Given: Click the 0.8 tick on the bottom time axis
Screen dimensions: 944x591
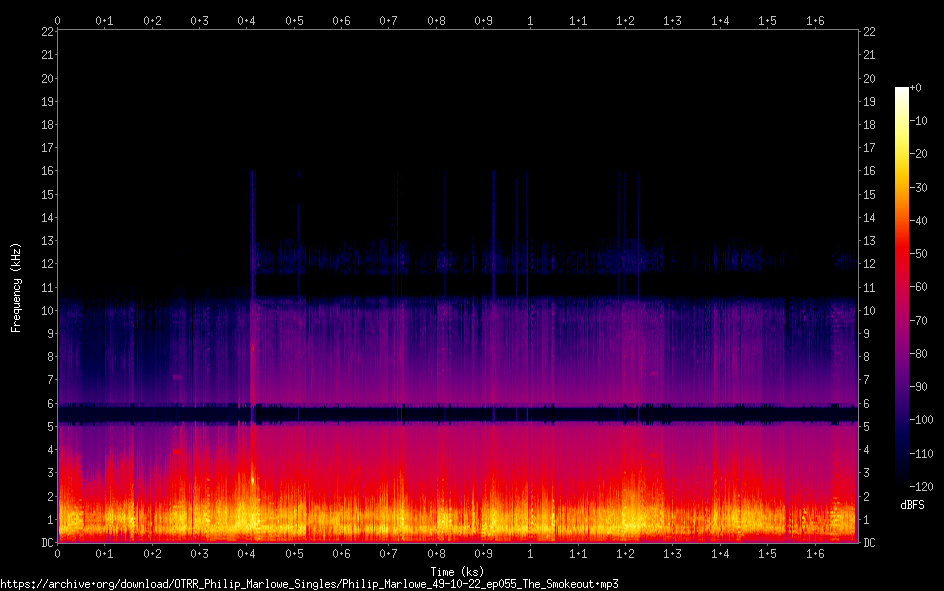Looking at the screenshot, I should 436,553.
